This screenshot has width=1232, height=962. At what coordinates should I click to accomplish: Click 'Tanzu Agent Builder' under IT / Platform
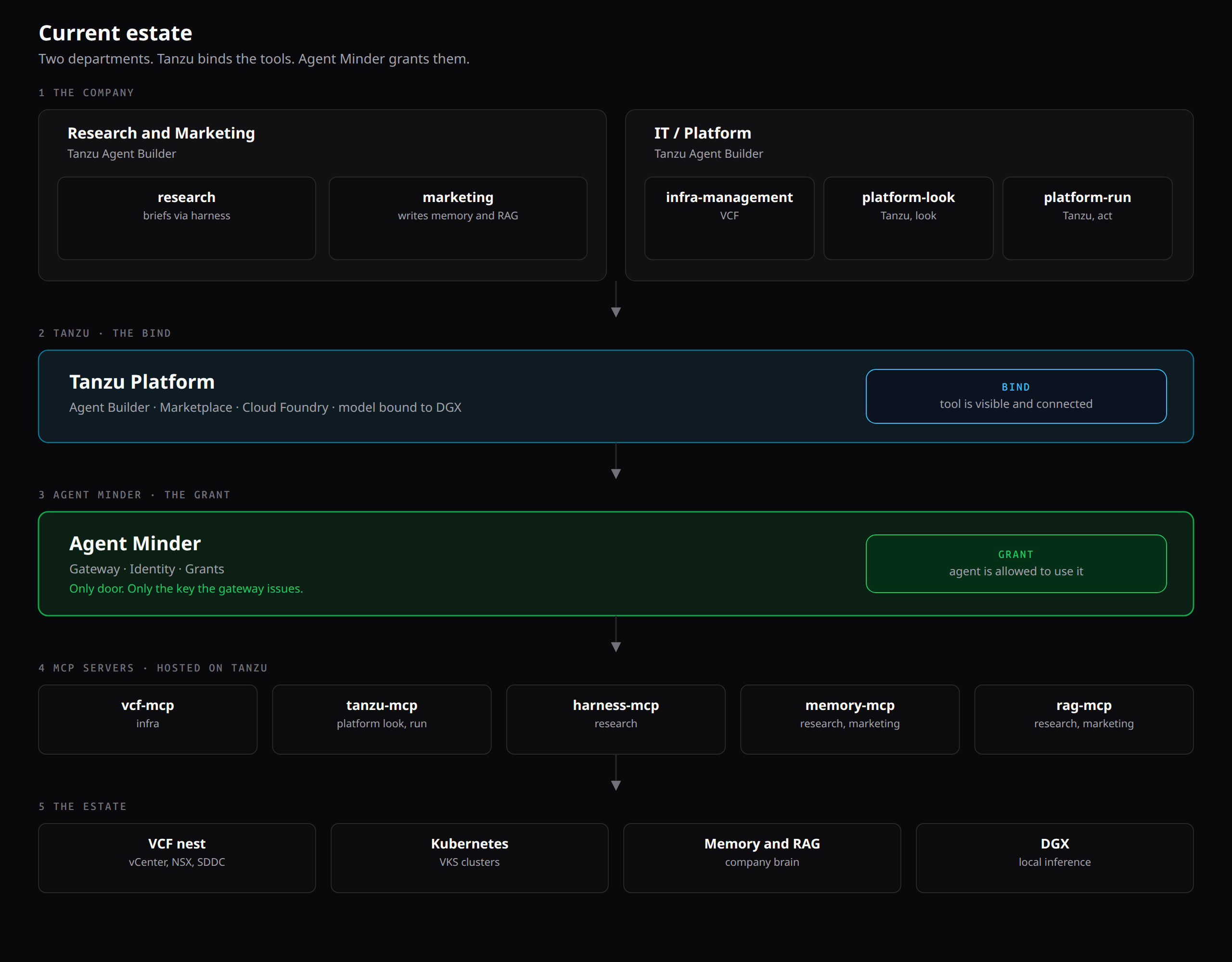pyautogui.click(x=708, y=153)
